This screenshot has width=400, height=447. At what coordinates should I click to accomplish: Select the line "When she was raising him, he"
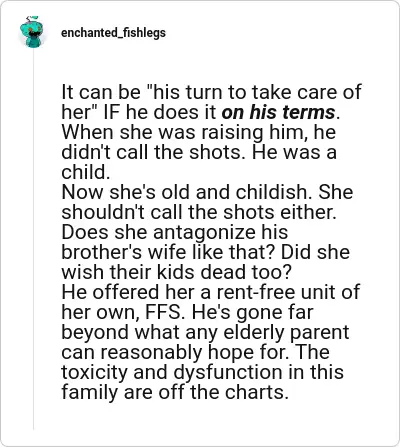click(199, 132)
